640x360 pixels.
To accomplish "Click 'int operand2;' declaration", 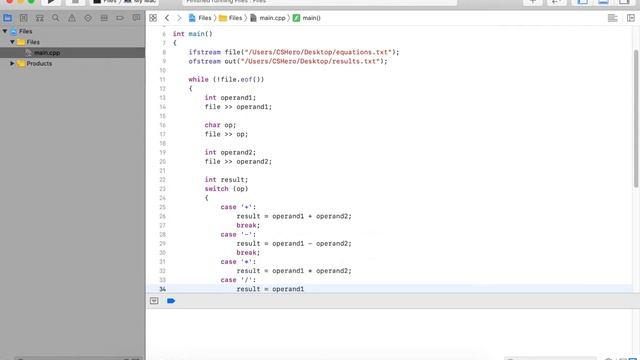I will click(x=230, y=152).
